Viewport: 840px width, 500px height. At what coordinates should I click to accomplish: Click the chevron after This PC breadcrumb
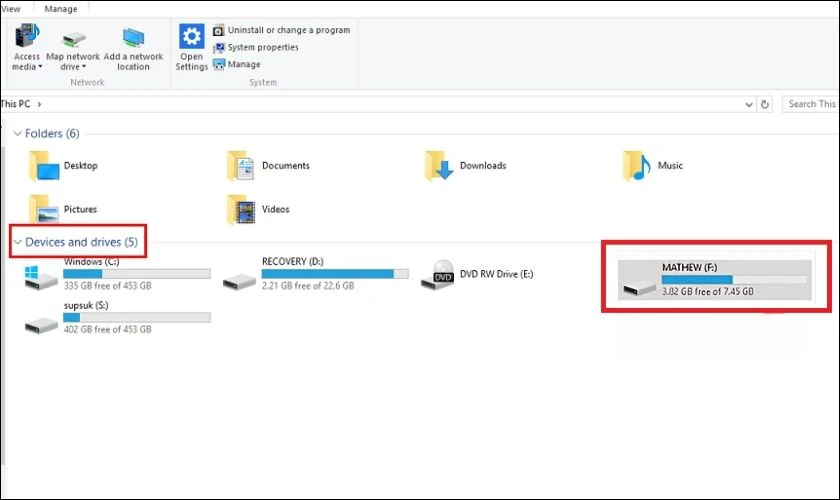[39, 104]
